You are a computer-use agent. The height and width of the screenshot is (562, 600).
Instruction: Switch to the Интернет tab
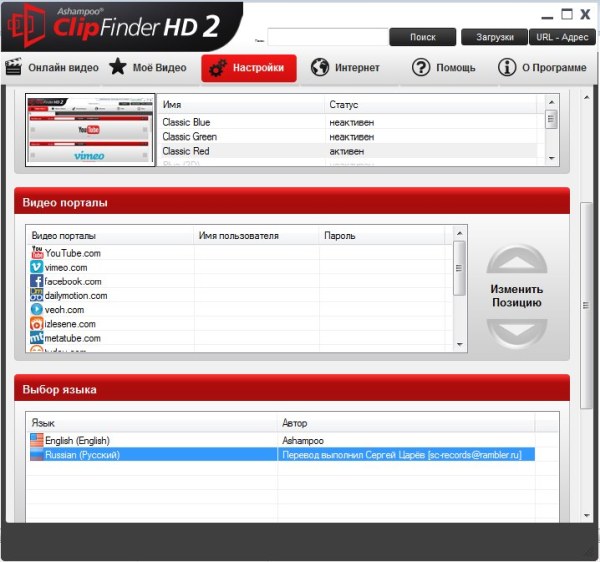click(345, 68)
